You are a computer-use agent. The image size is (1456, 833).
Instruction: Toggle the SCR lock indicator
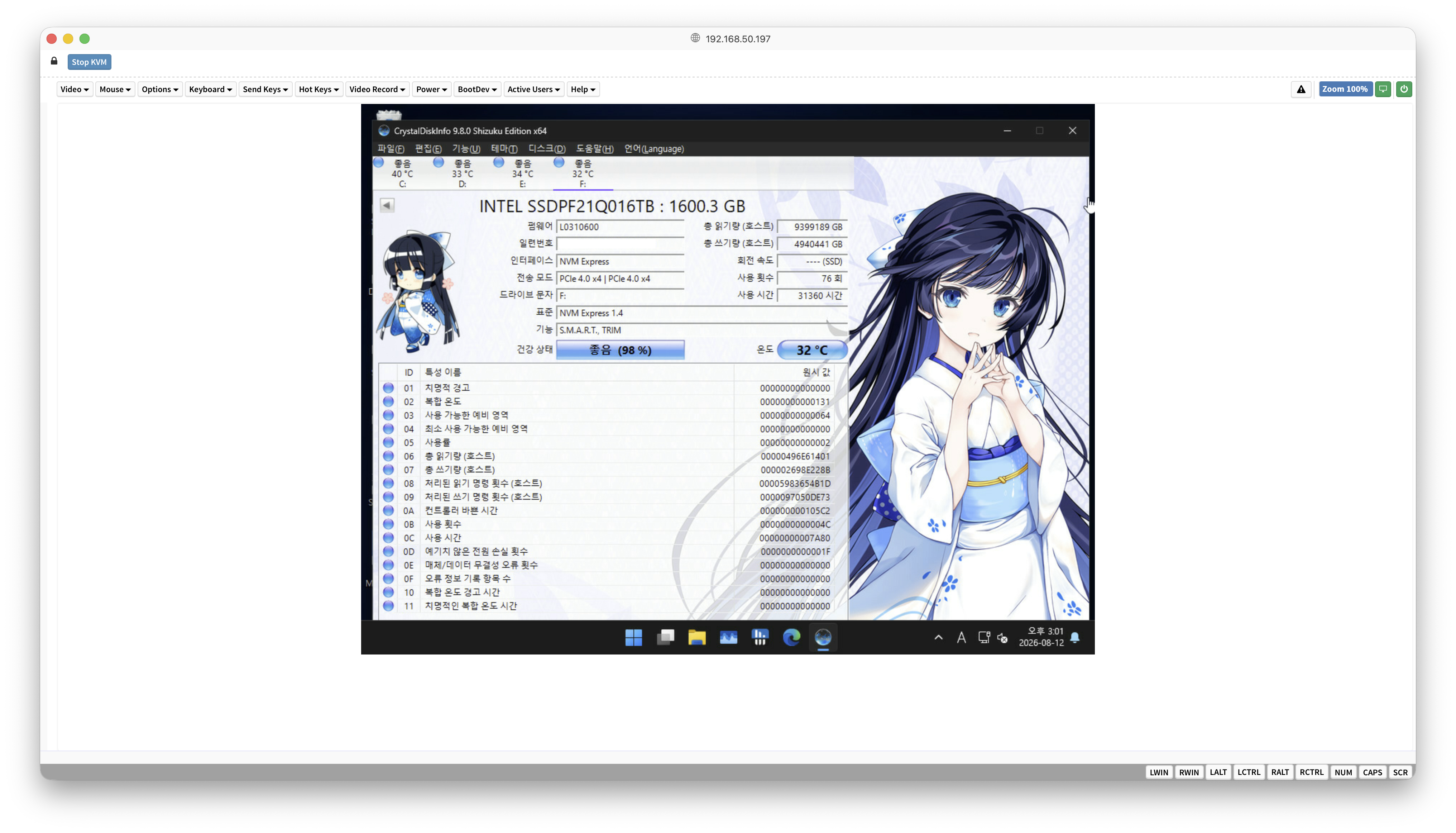click(x=1400, y=772)
